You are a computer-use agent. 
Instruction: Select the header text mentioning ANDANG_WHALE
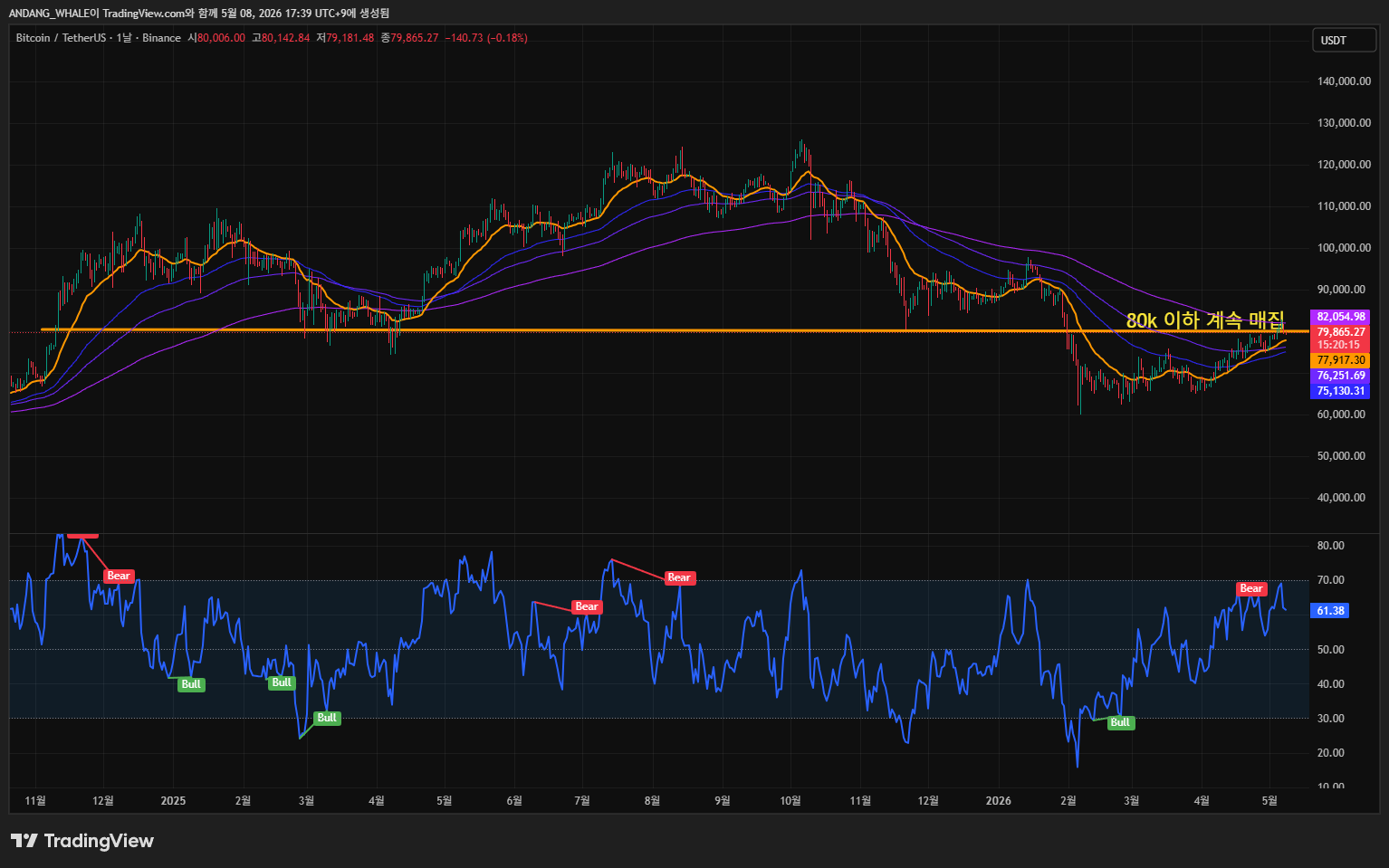tap(199, 13)
